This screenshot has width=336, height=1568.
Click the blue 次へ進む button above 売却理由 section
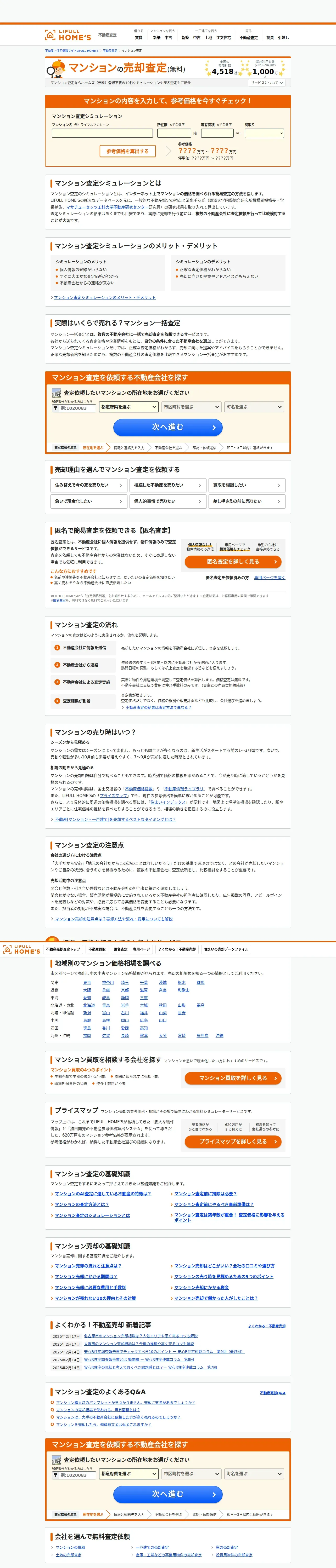coord(168,427)
